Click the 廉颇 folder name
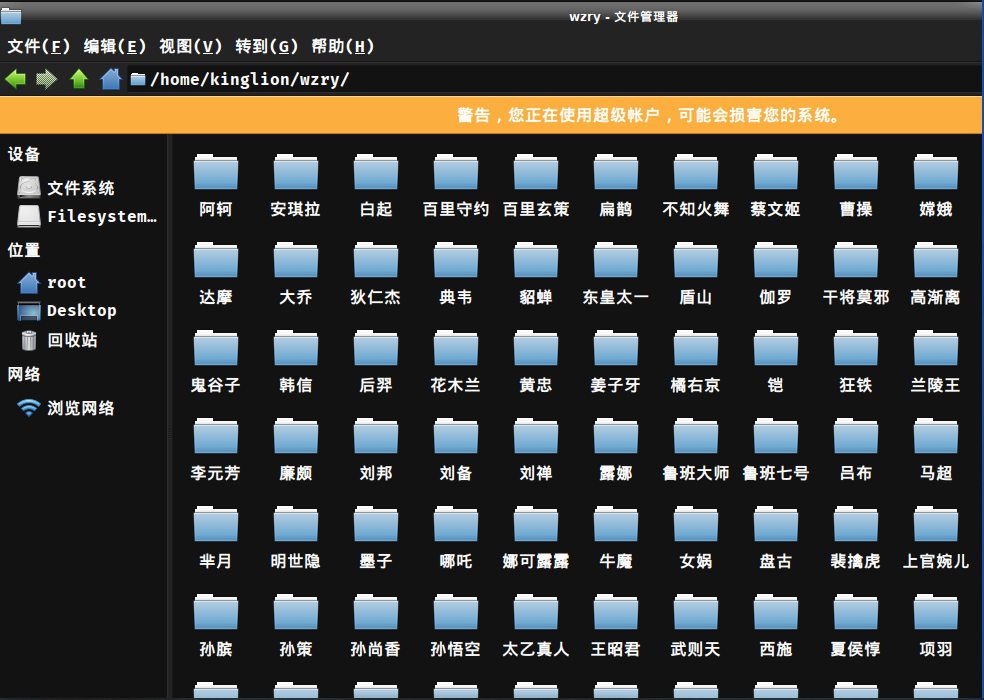Viewport: 984px width, 700px height. (296, 473)
